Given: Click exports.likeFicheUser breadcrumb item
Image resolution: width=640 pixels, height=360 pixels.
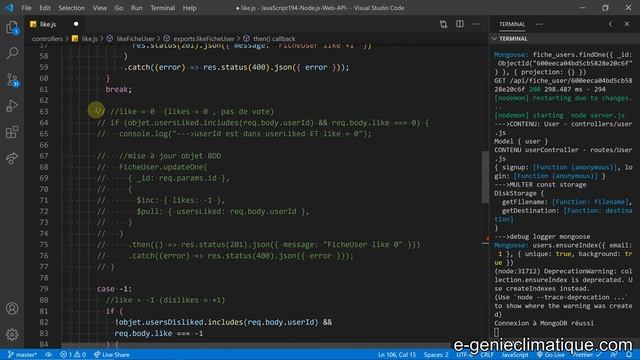Looking at the screenshot, I should (x=204, y=39).
